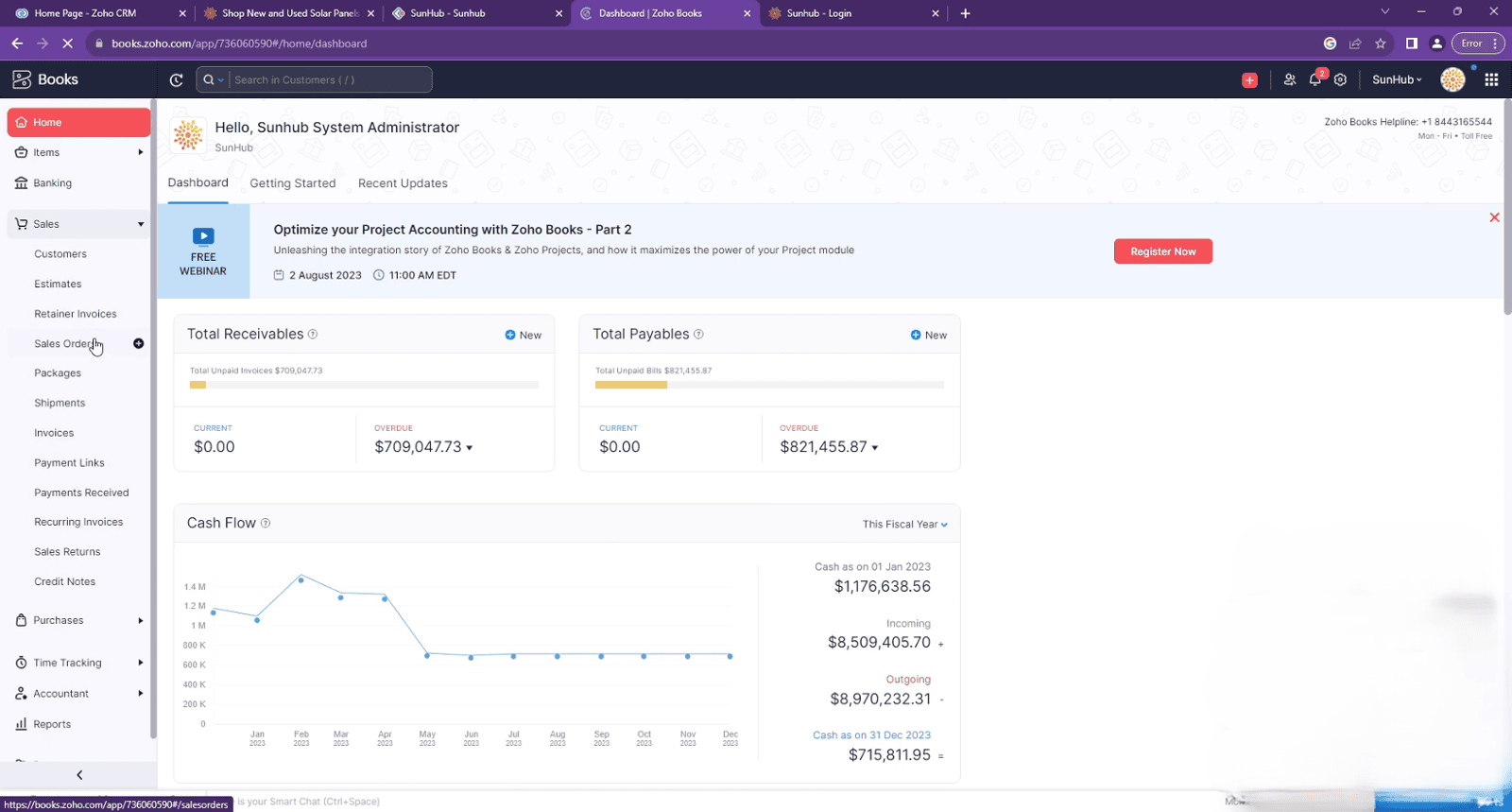1512x812 pixels.
Task: Click the Total Unpaid Invoices progress bar
Action: pos(365,385)
